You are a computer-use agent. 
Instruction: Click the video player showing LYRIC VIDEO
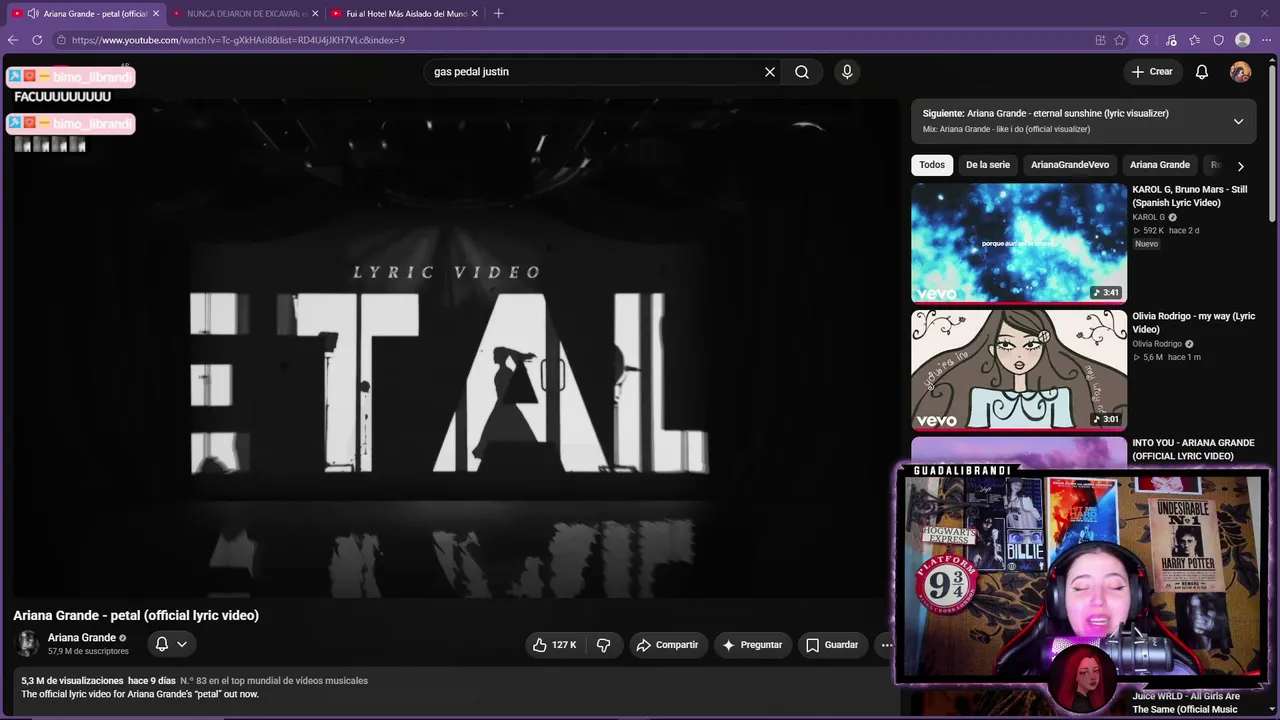click(x=454, y=347)
